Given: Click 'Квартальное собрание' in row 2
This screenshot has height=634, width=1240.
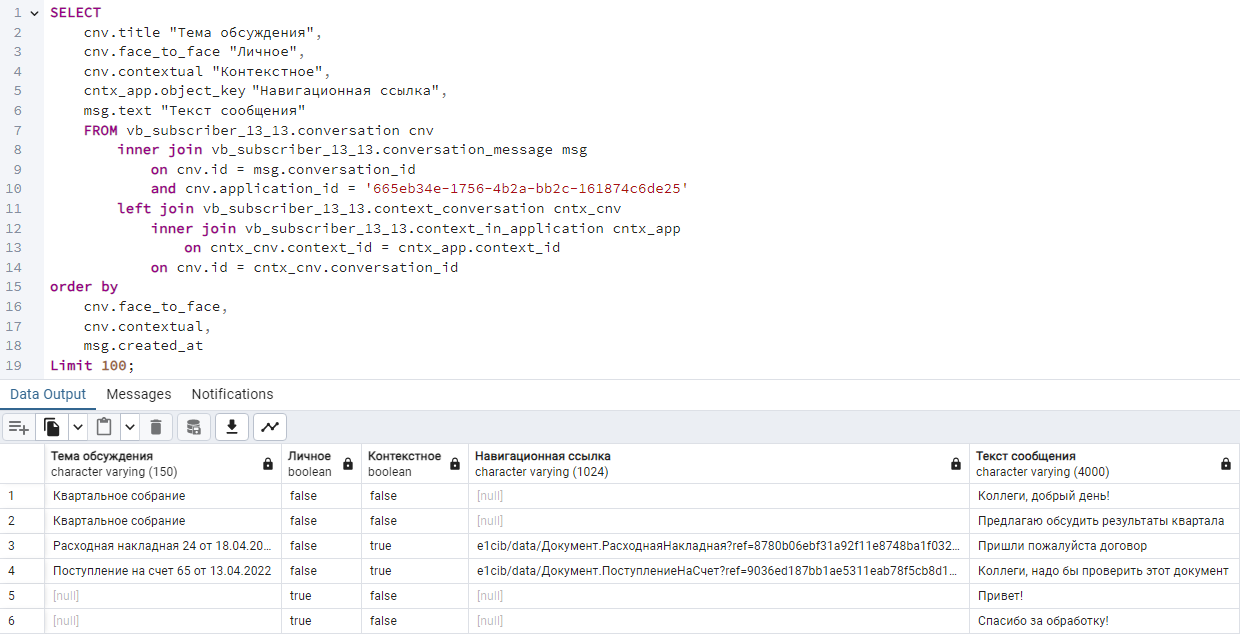Looking at the screenshot, I should pos(163,521).
